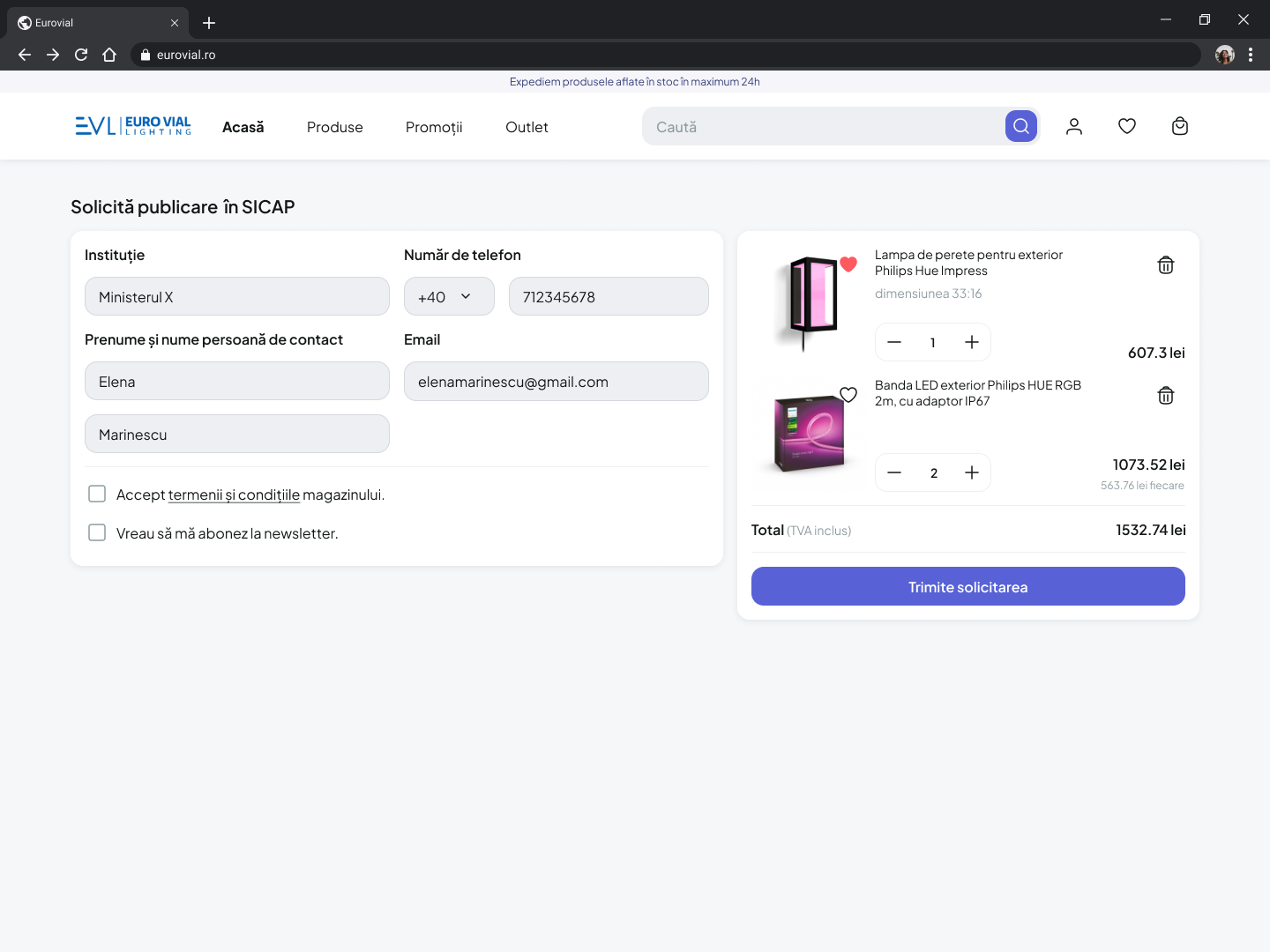This screenshot has height=952, width=1270.
Task: Decrease quantity of Banda LED
Action: tap(894, 472)
